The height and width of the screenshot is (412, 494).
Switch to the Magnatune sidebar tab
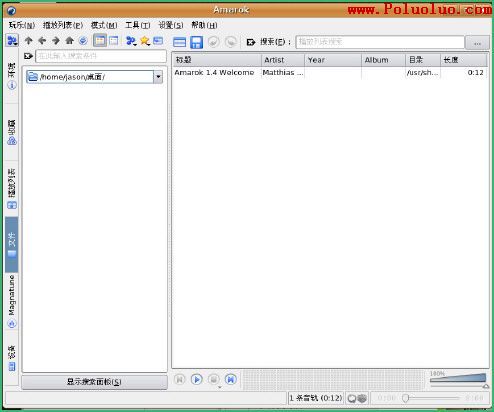[12, 301]
